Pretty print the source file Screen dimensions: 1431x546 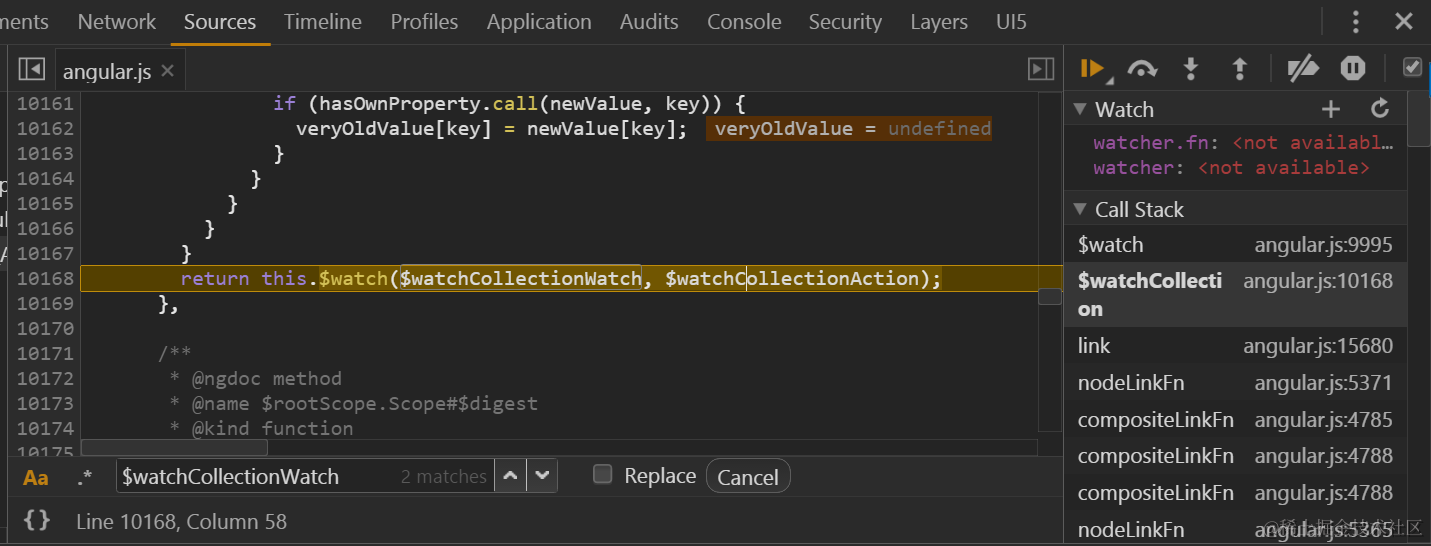coord(37,520)
